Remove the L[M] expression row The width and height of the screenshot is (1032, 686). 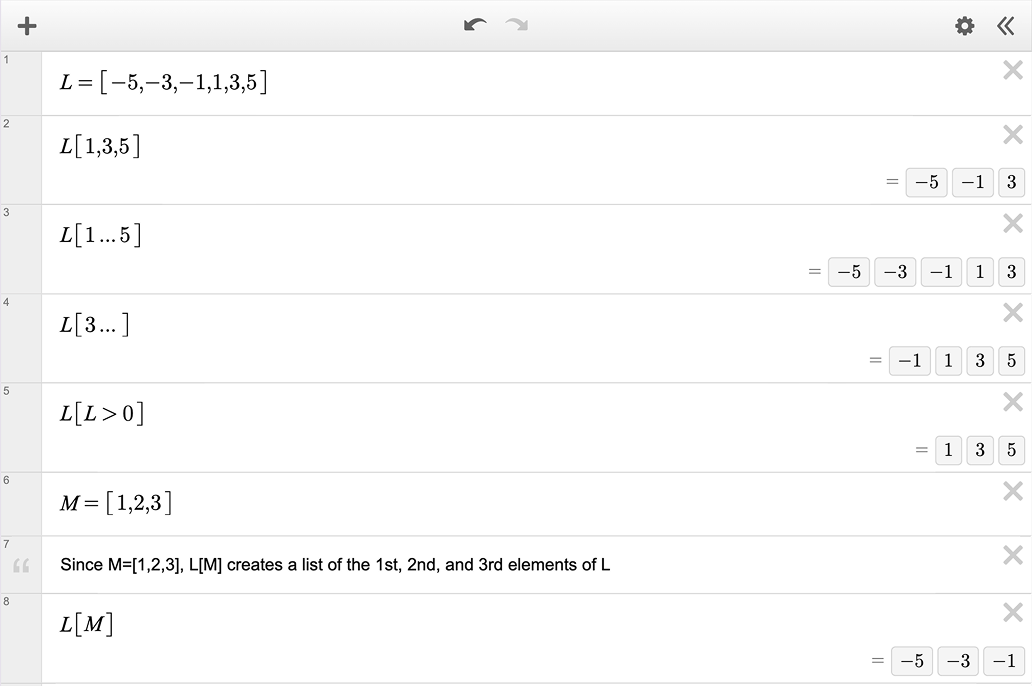coord(1012,613)
